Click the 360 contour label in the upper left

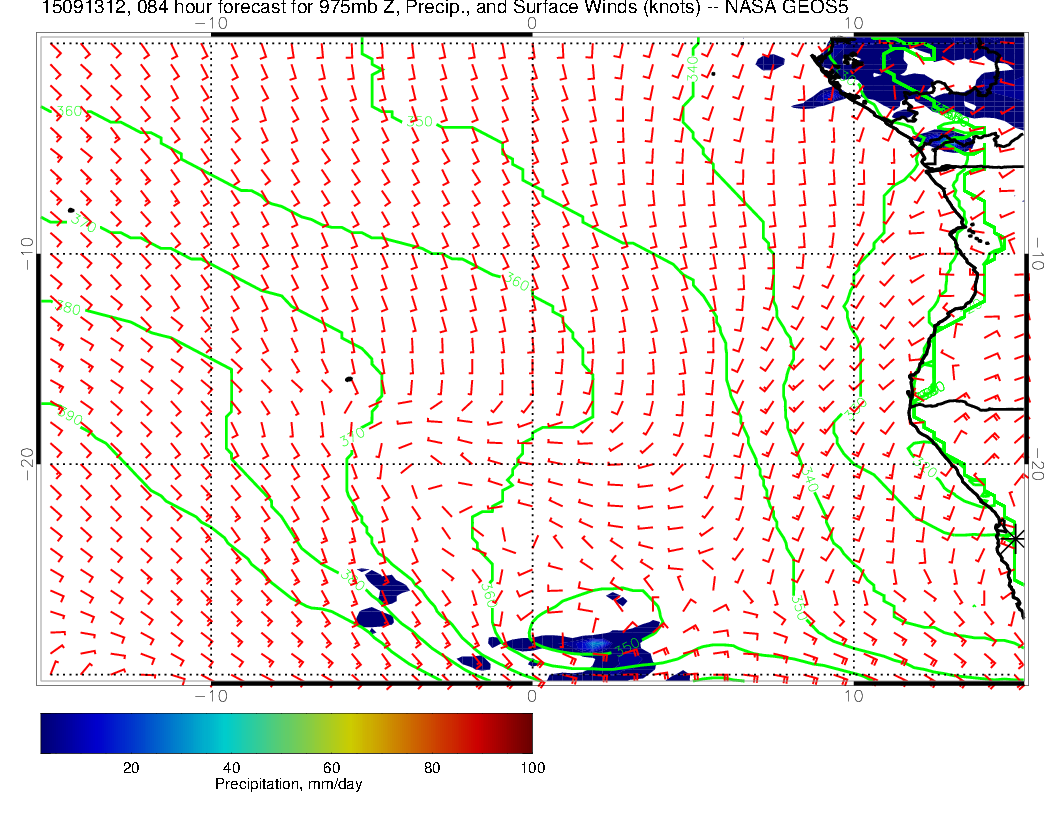coord(69,112)
